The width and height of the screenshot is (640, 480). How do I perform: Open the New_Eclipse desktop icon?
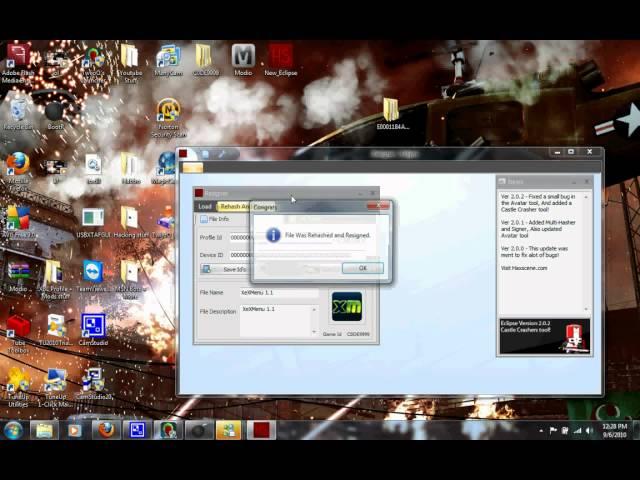[x=281, y=60]
